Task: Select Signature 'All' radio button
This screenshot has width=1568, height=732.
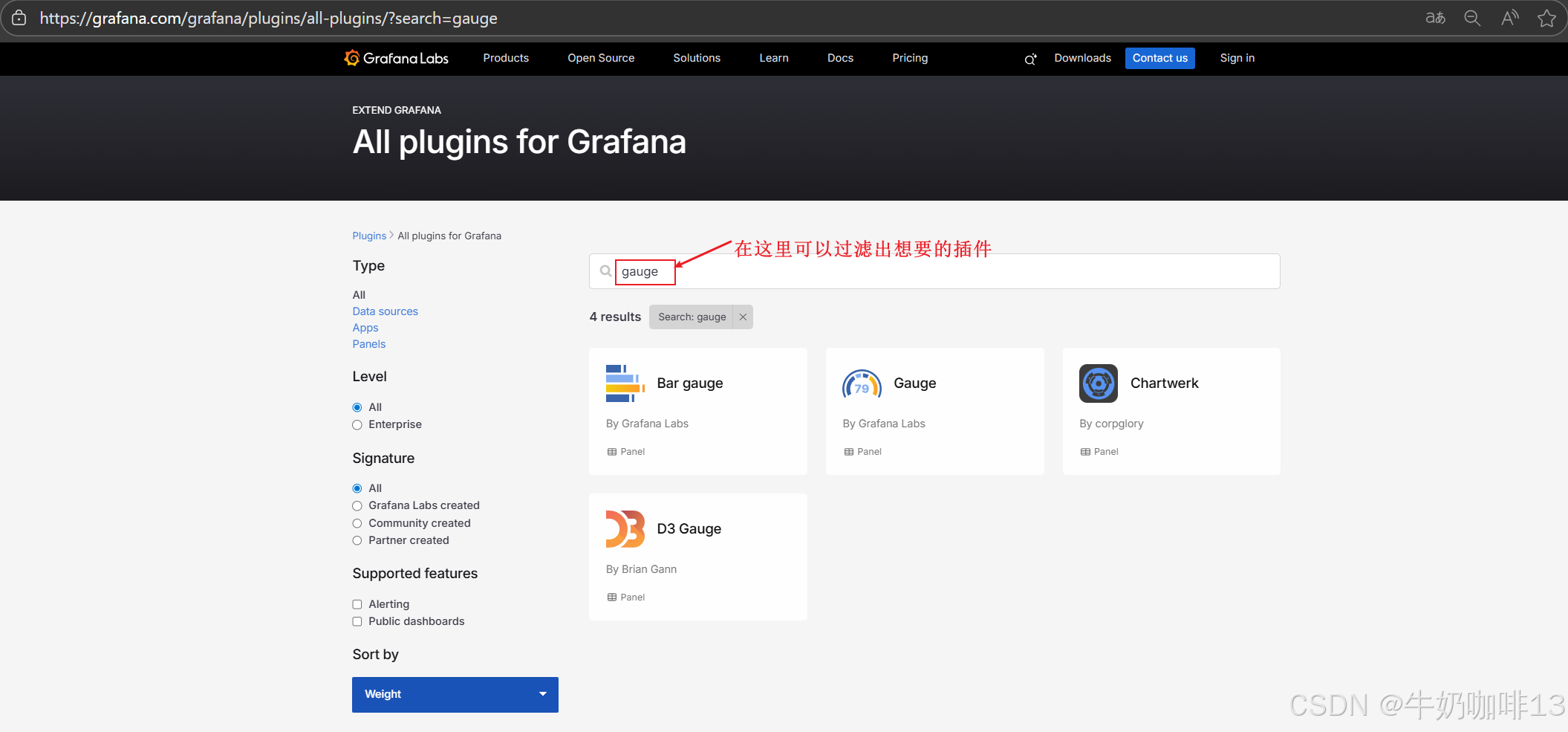Action: tap(357, 488)
